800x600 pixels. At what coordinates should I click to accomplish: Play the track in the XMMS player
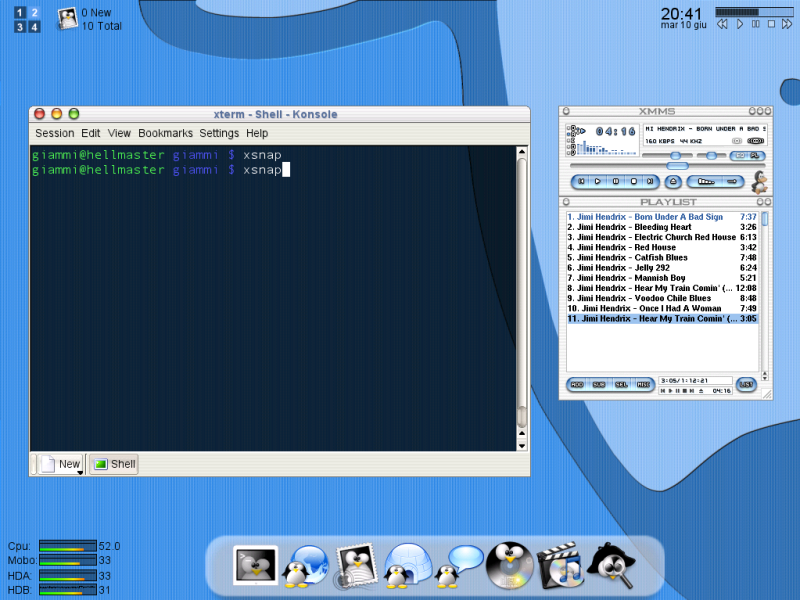point(597,181)
